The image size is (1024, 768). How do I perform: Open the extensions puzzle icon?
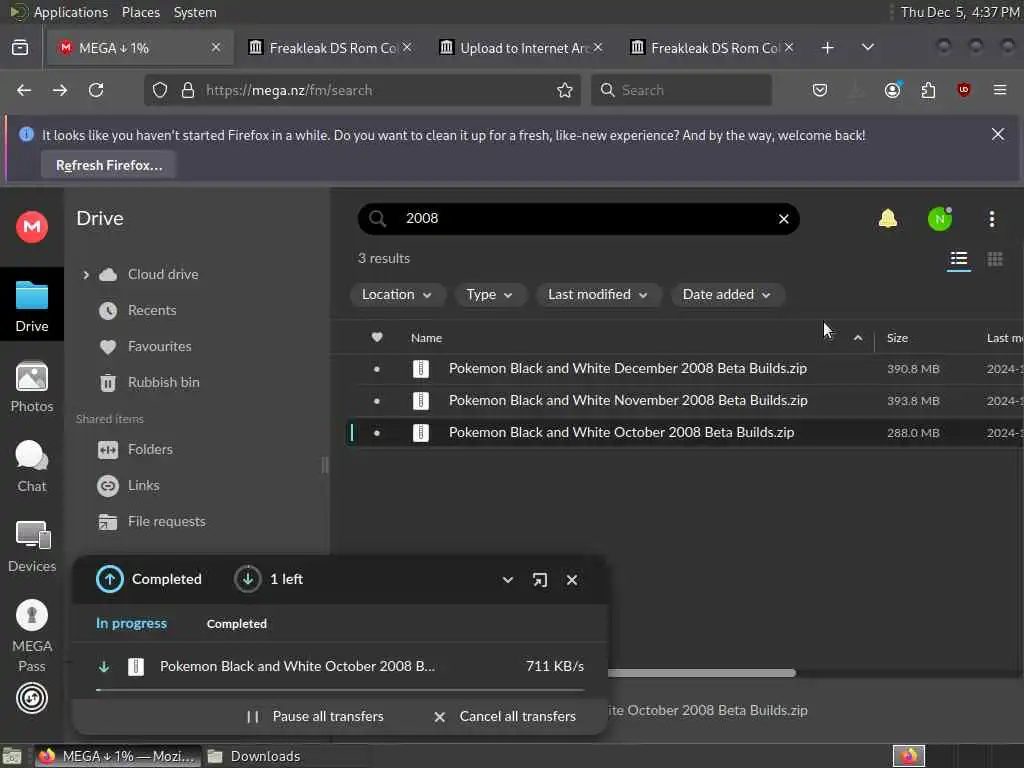(928, 90)
